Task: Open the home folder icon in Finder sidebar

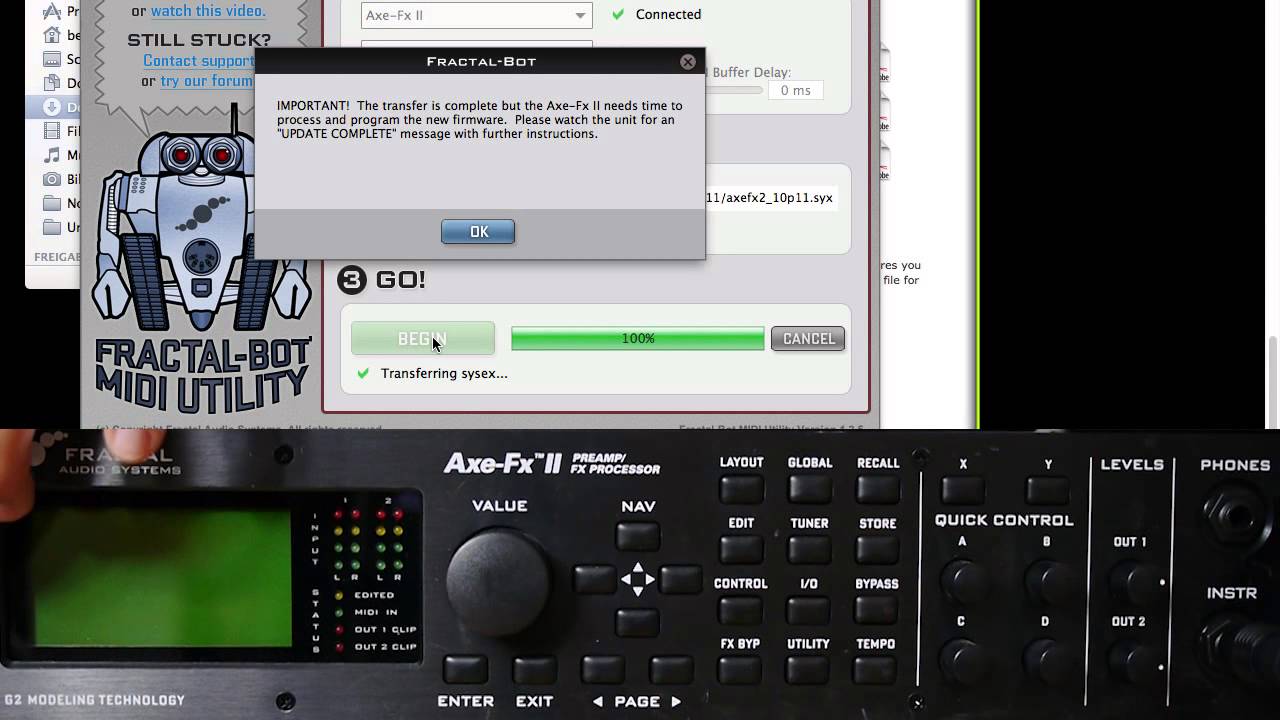Action: [50, 35]
